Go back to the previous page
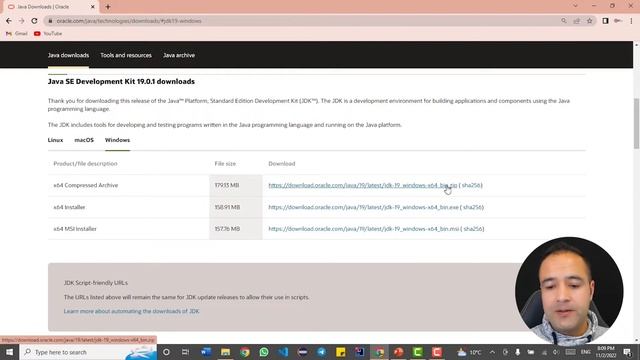This screenshot has height=360, width=640. [x=9, y=21]
